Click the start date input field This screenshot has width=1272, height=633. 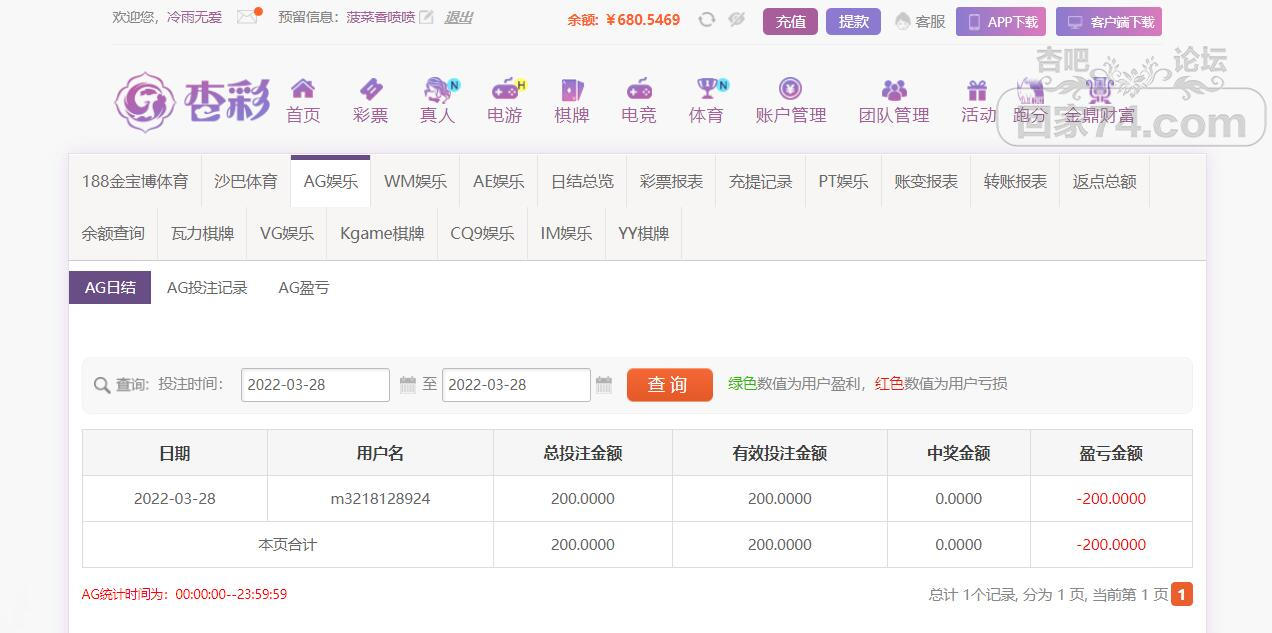[315, 385]
